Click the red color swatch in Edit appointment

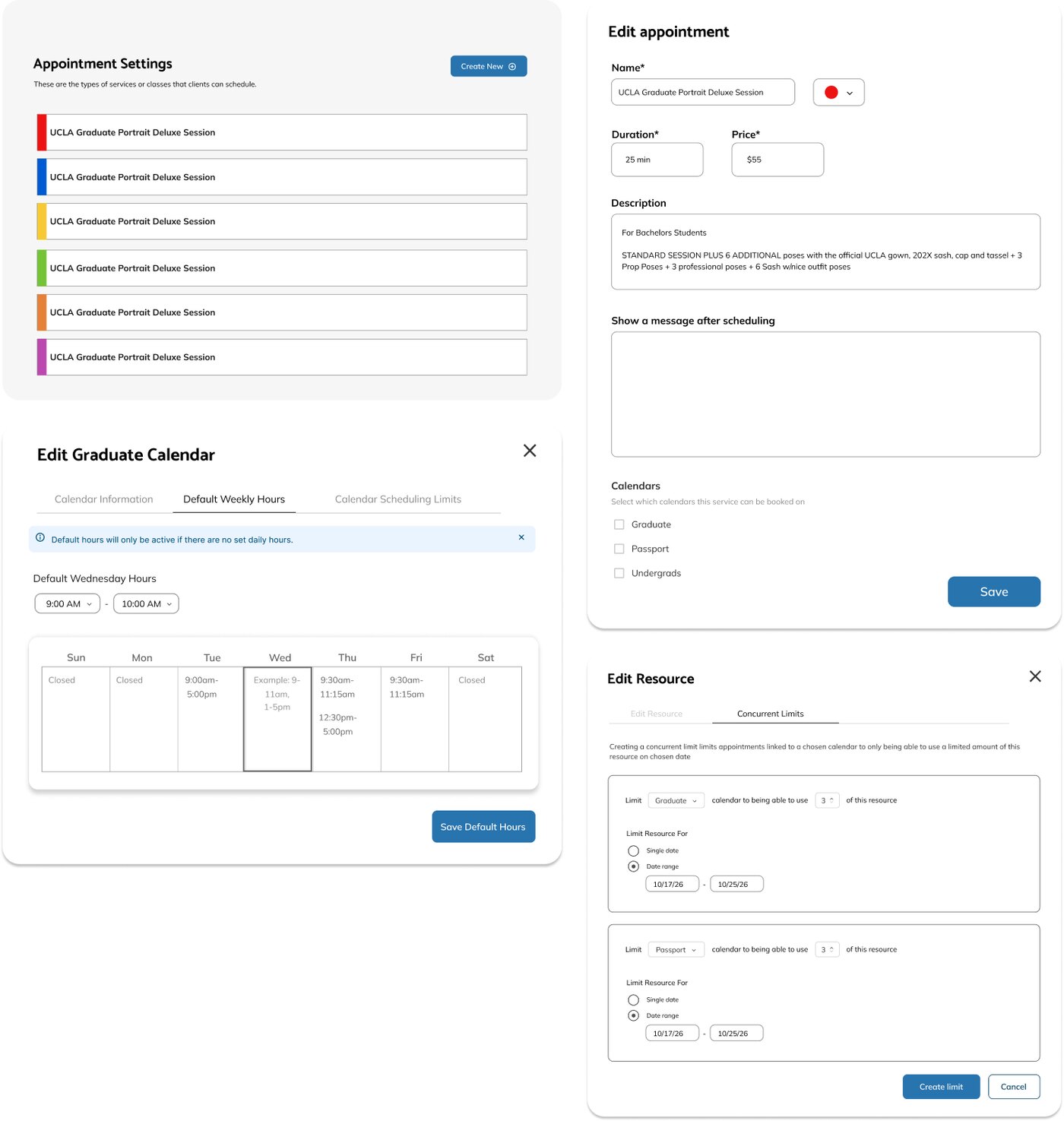click(831, 93)
